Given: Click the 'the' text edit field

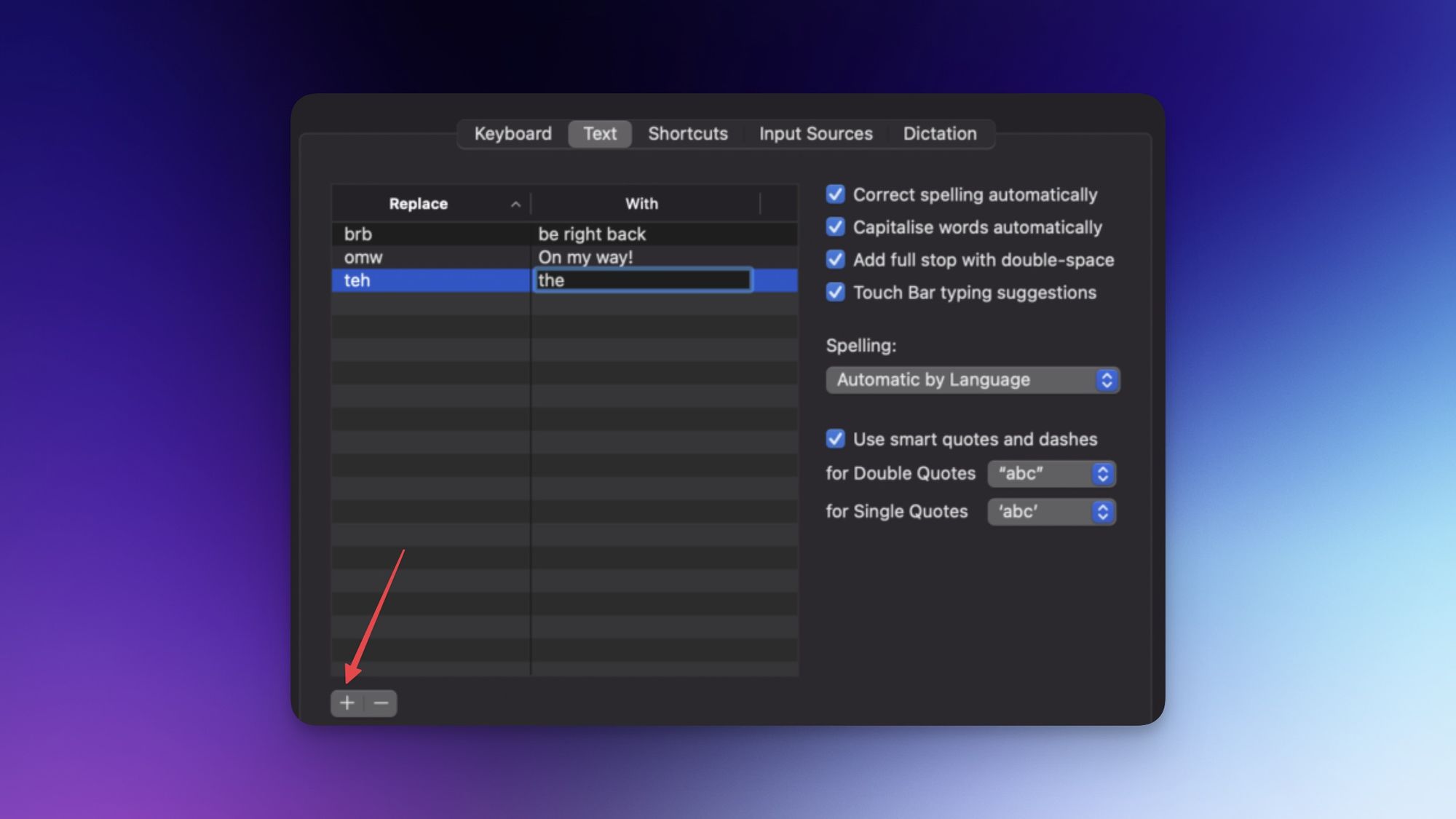Looking at the screenshot, I should click(642, 280).
